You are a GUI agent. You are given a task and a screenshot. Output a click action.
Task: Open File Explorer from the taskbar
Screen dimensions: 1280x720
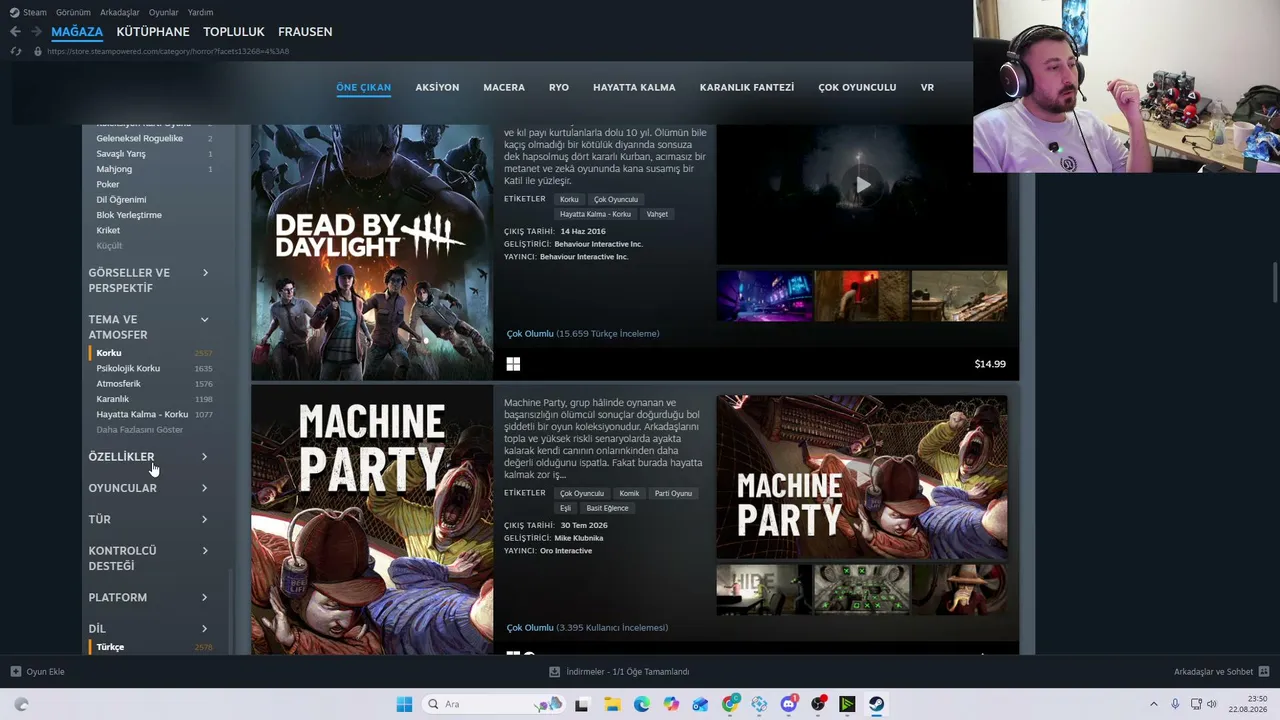click(612, 704)
